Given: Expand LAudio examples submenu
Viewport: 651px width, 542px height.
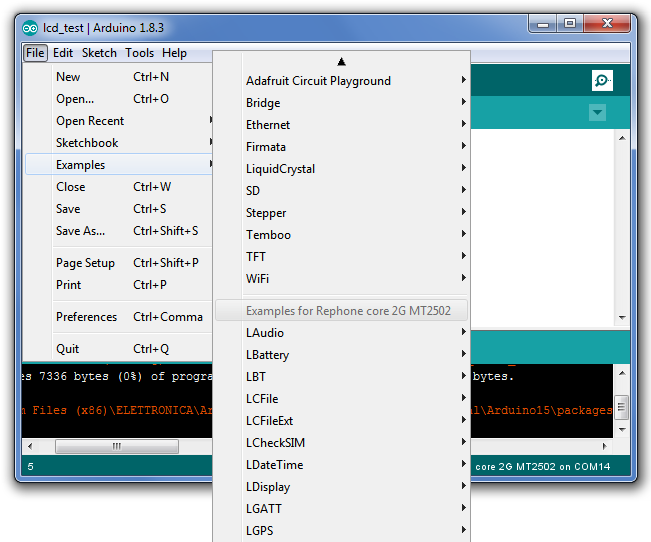Looking at the screenshot, I should point(342,333).
